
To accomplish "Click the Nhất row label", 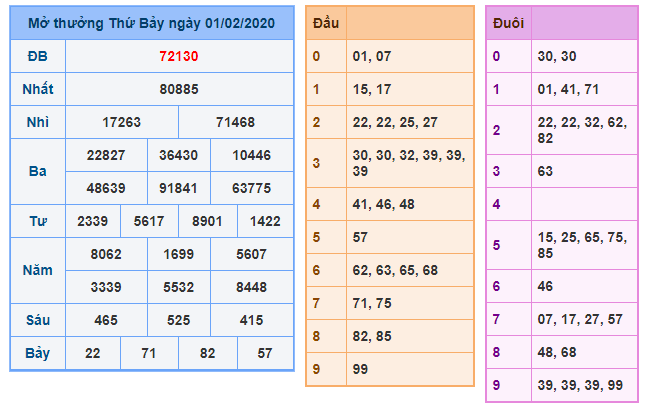I will pyautogui.click(x=37, y=89).
